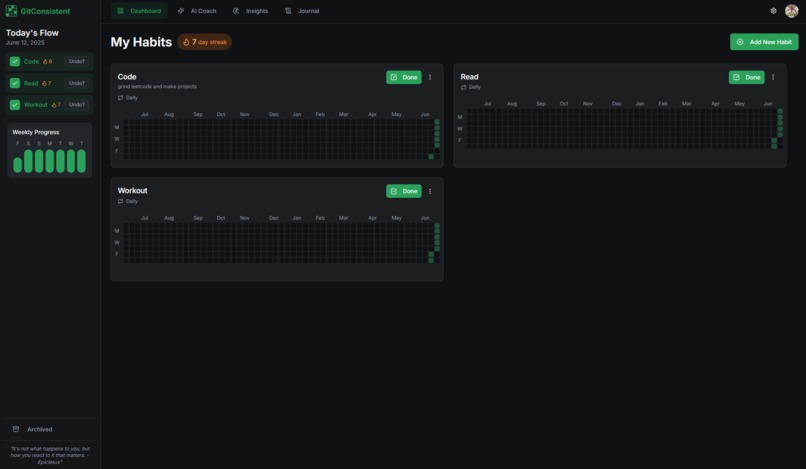The image size is (806, 469).
Task: Open the Workout card three-dot menu
Action: (430, 191)
